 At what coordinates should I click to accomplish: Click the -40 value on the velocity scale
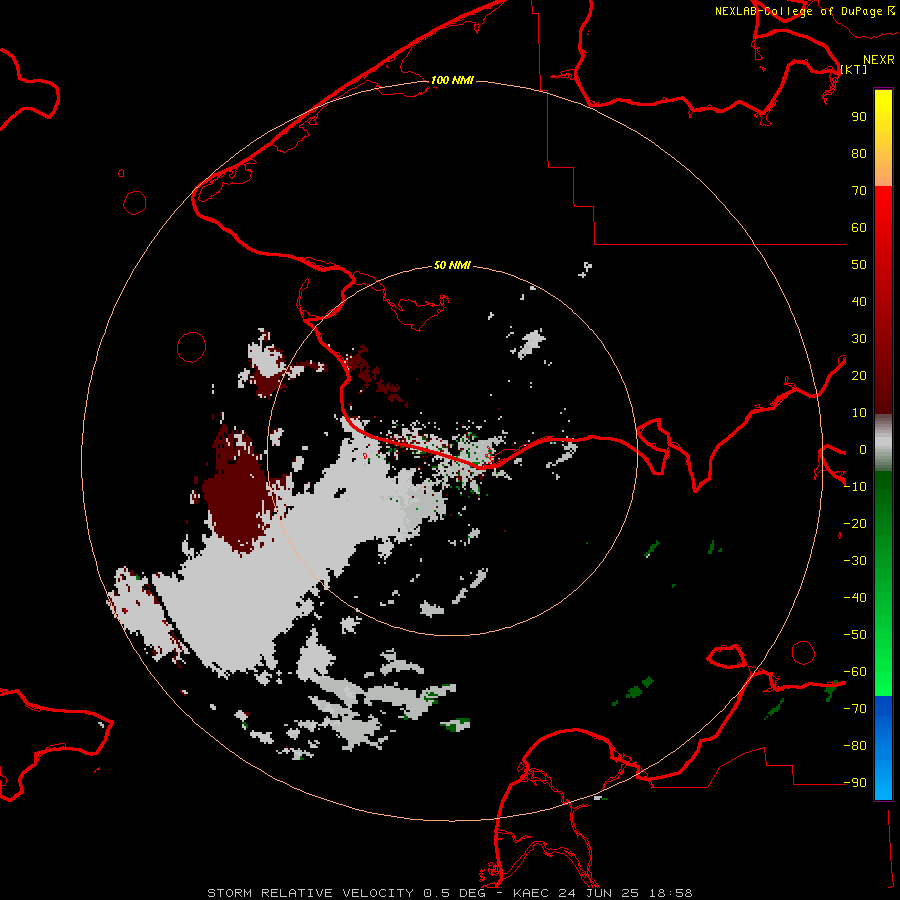tap(855, 598)
